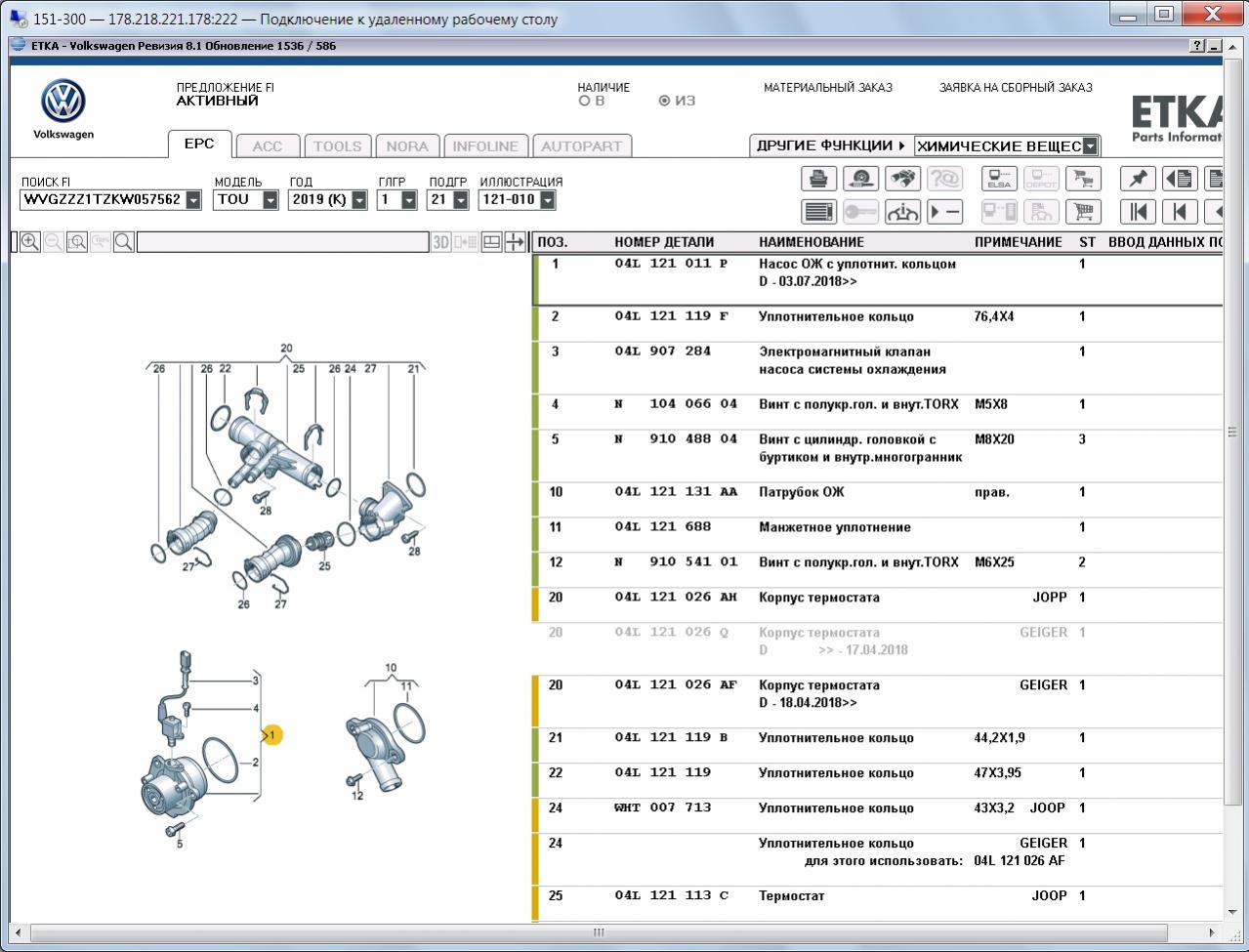The image size is (1249, 952).
Task: Click the ДРУГИЕ ФУНКЦИИ button
Action: click(831, 145)
